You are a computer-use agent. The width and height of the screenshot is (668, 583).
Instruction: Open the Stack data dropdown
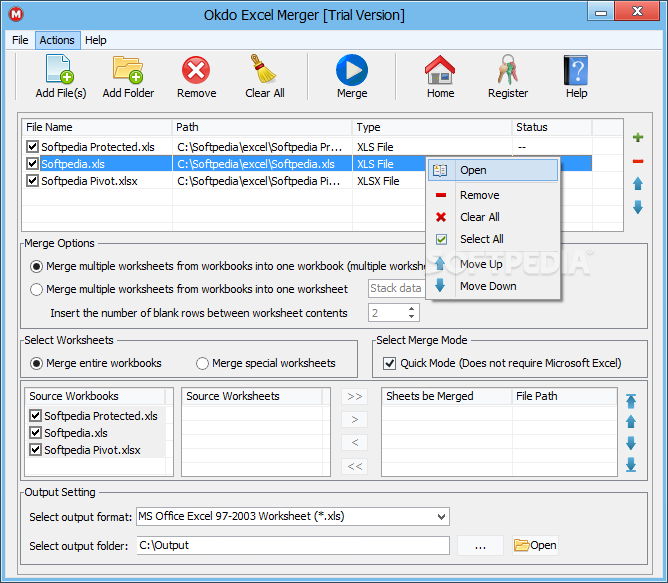tap(397, 289)
